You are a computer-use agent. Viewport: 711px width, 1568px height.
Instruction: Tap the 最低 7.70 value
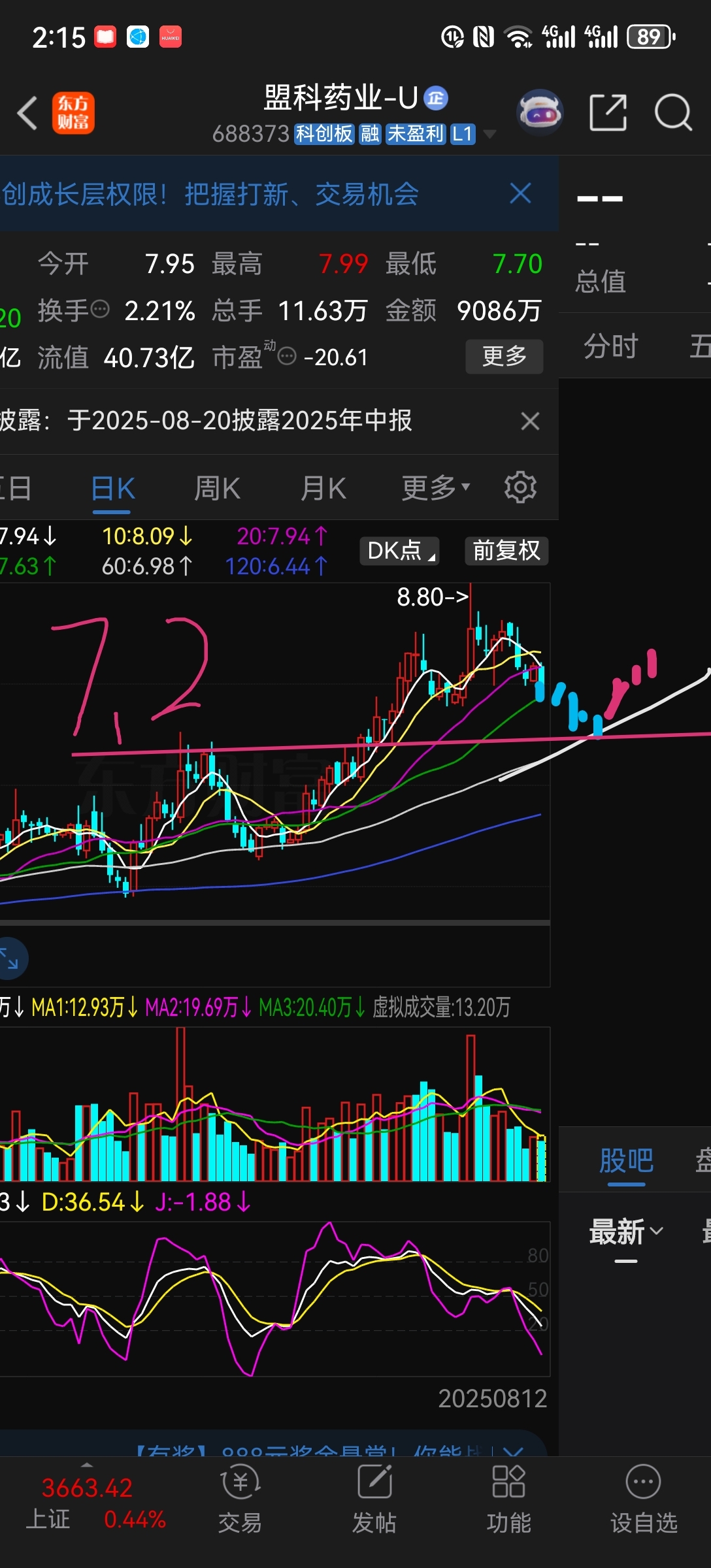point(518,264)
